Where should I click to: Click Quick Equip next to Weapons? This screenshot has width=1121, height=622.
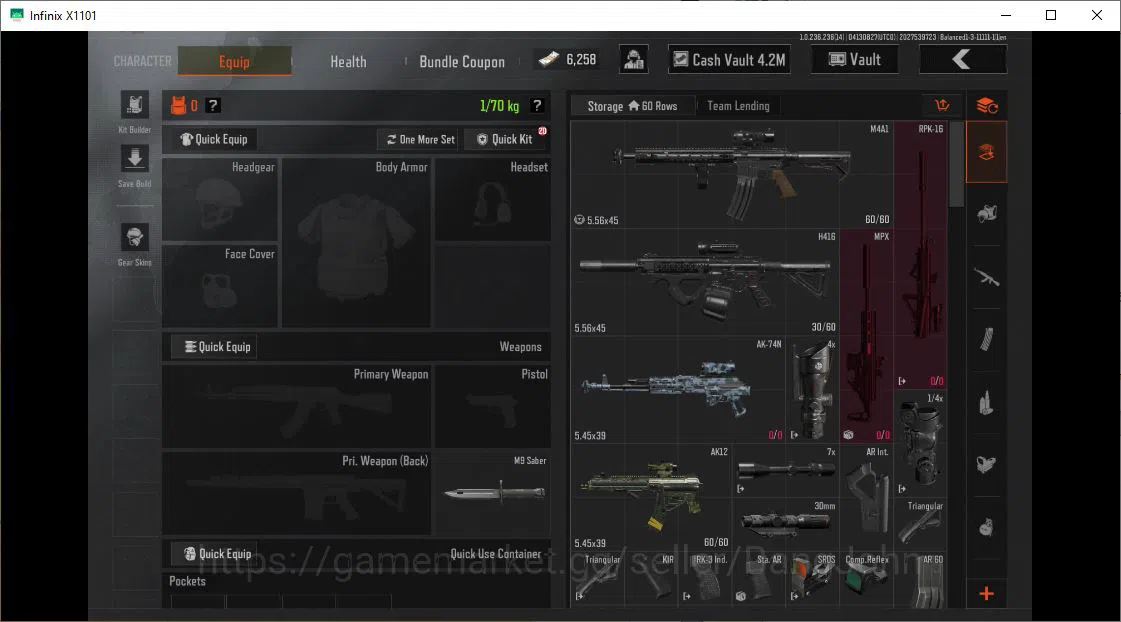pyautogui.click(x=214, y=347)
